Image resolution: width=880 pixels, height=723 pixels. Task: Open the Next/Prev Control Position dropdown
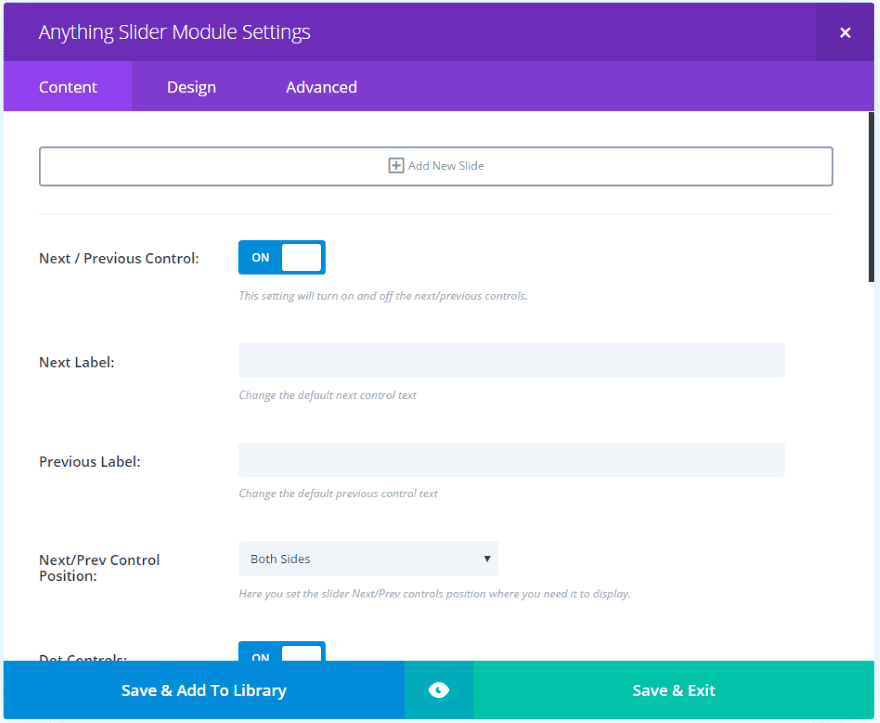(367, 559)
